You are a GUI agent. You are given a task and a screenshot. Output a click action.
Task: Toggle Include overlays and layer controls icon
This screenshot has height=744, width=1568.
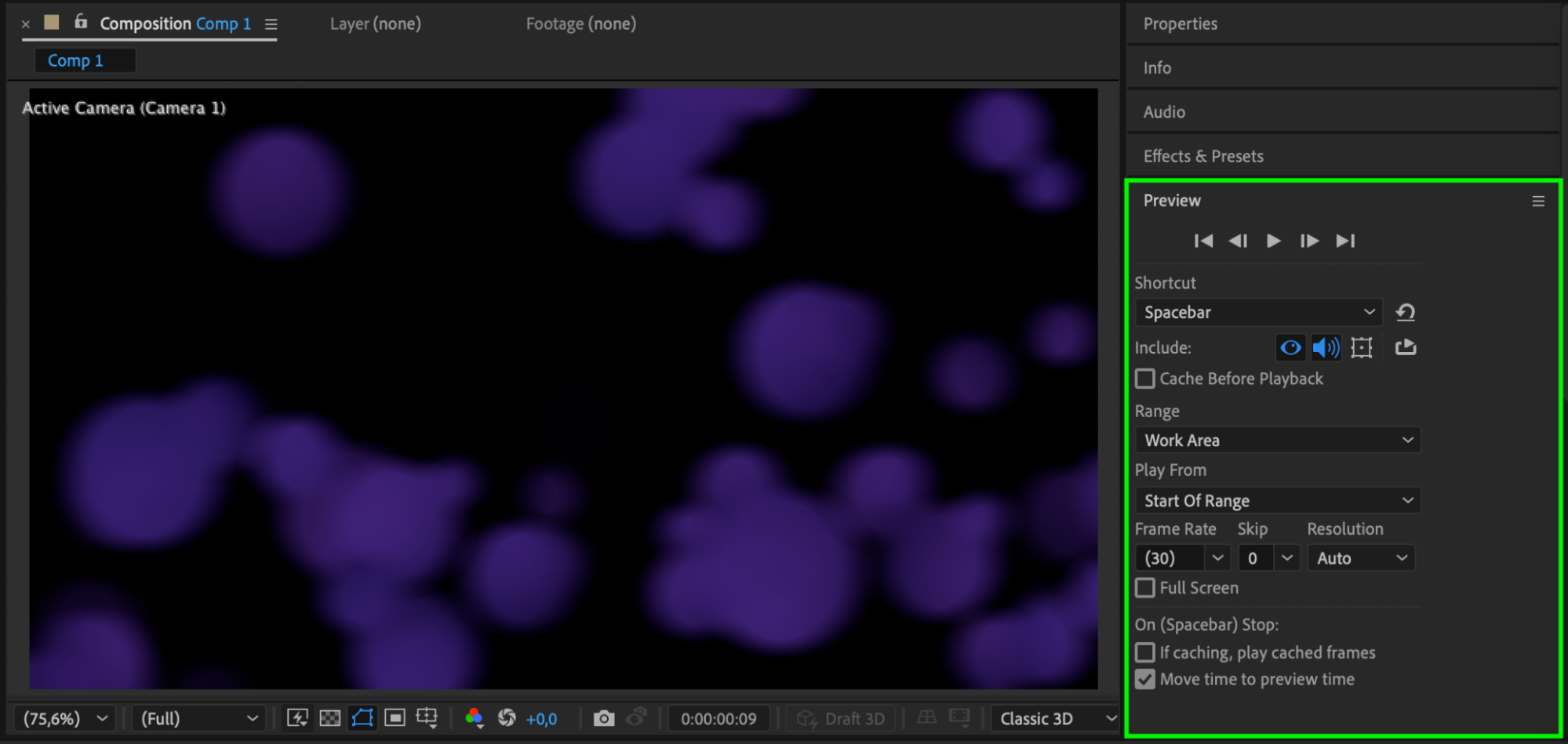(x=1362, y=347)
